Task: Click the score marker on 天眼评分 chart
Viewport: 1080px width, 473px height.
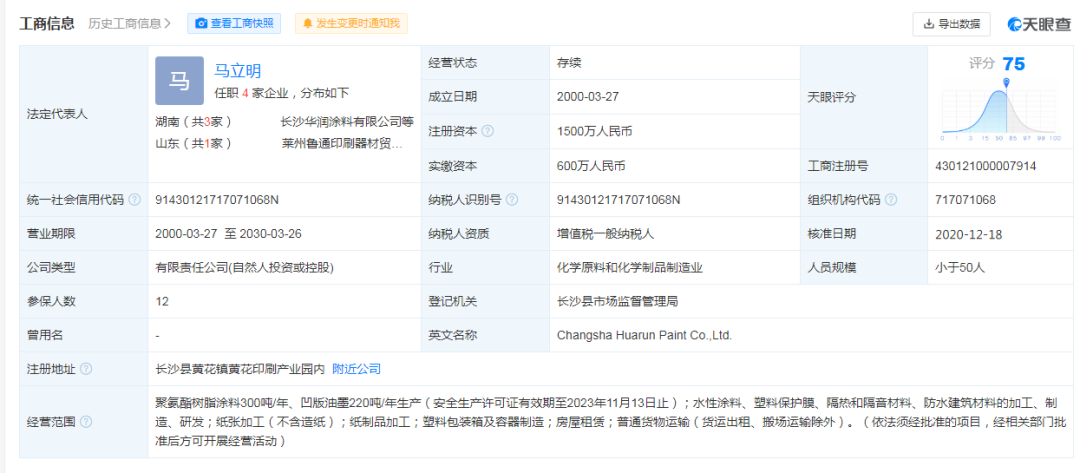Action: click(1006, 82)
